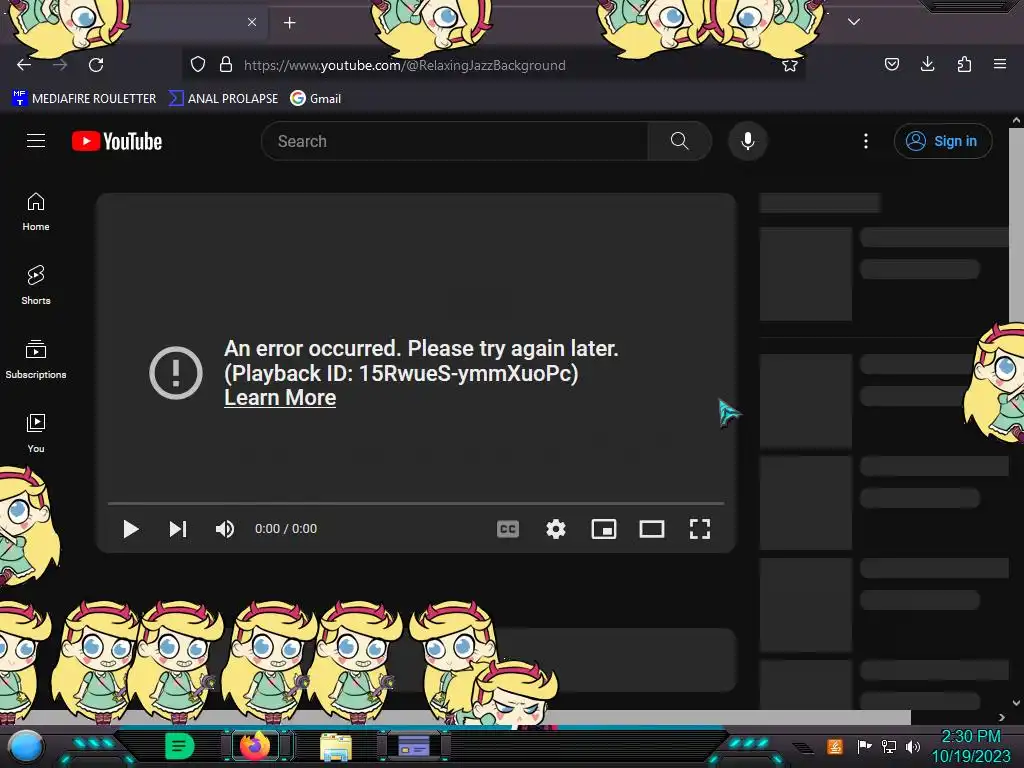The height and width of the screenshot is (768, 1024).
Task: Click the page horizontal scrollbar
Action: 455,717
